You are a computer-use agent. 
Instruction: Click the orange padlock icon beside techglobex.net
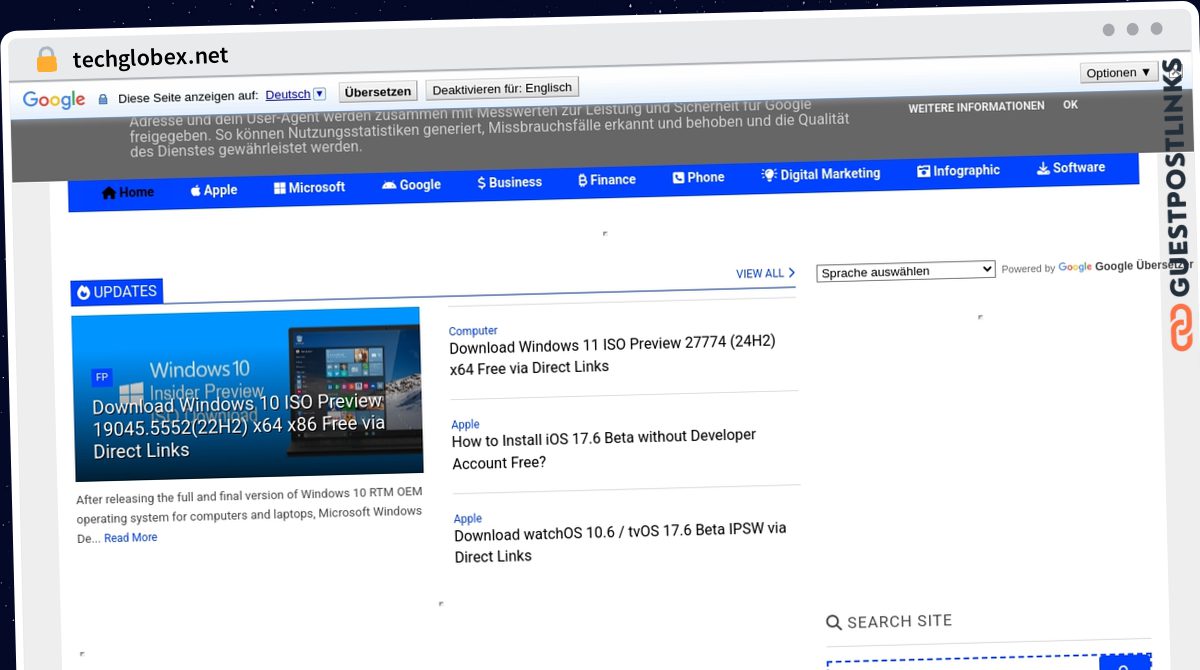pyautogui.click(x=46, y=59)
